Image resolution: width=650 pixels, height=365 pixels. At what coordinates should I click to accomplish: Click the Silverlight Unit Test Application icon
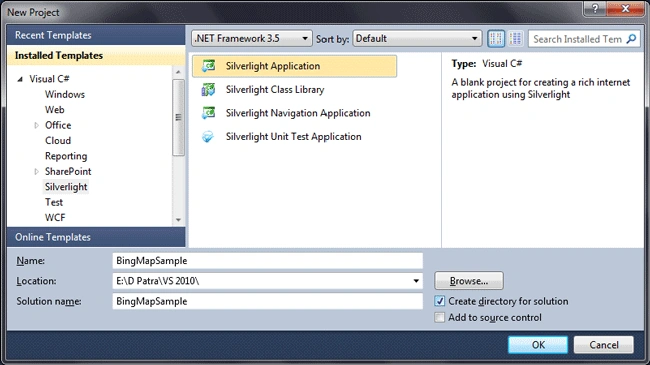point(208,136)
